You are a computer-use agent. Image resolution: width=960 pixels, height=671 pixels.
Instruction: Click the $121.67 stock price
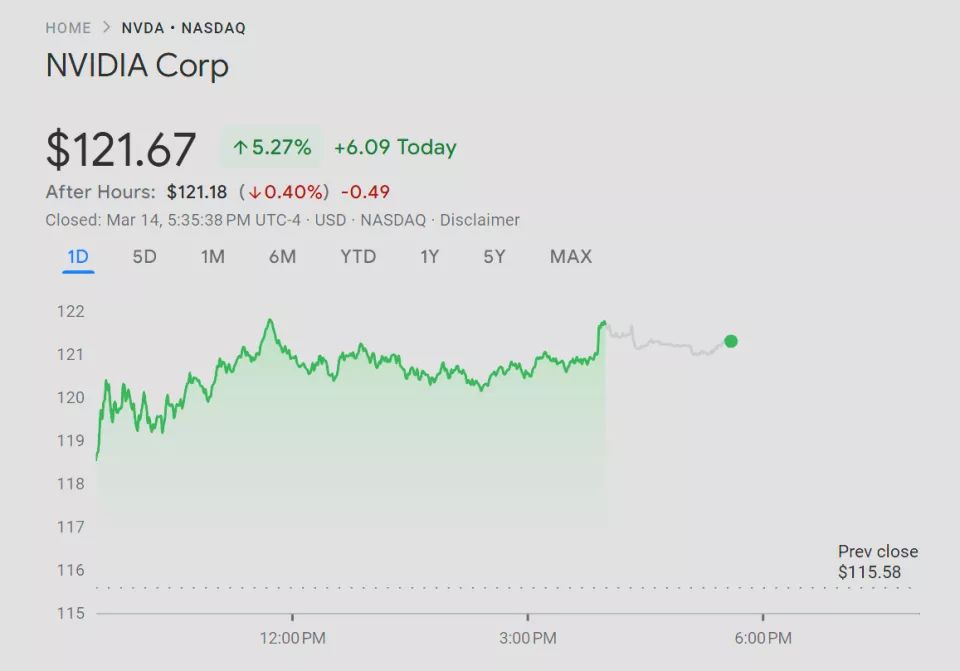(121, 150)
